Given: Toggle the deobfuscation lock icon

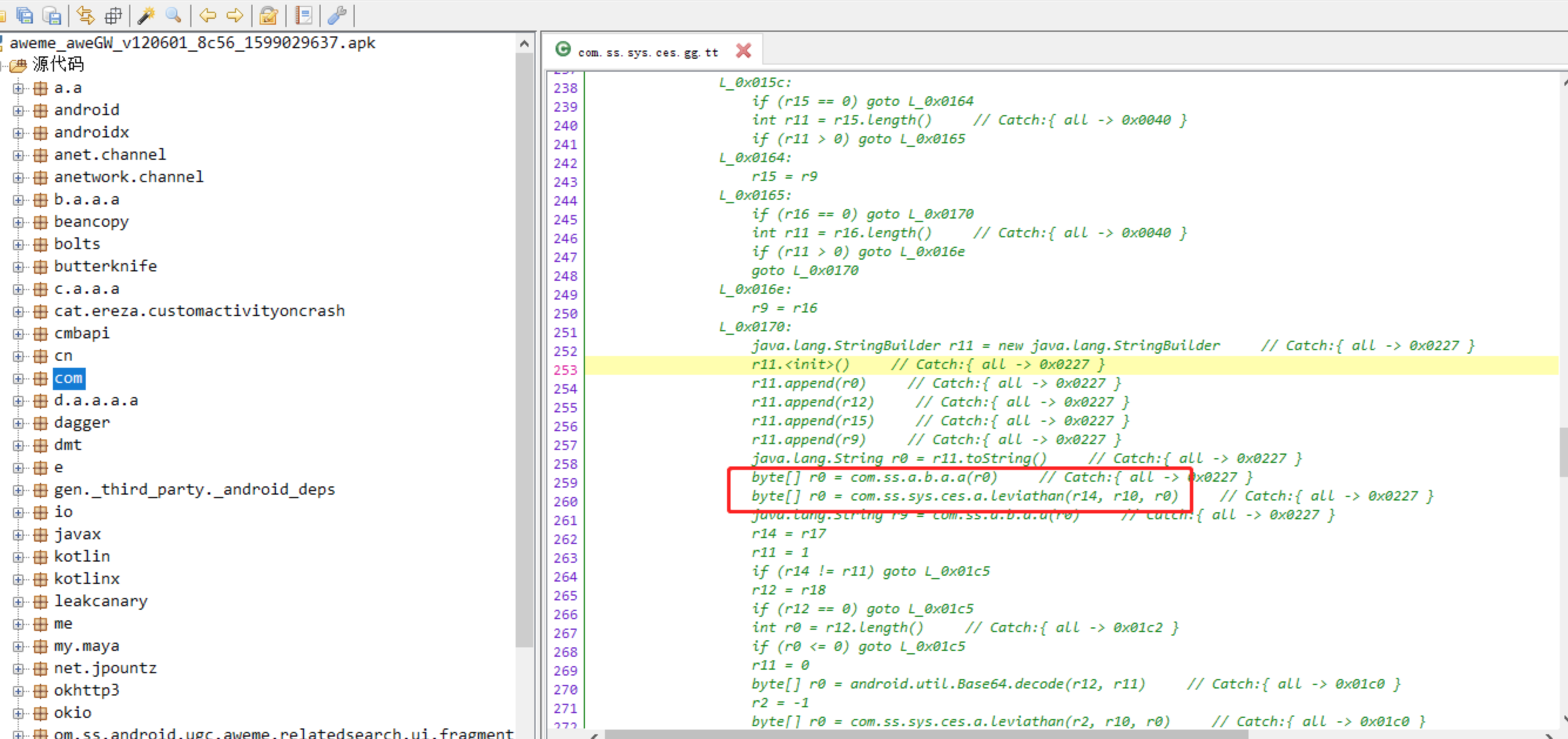Looking at the screenshot, I should pyautogui.click(x=268, y=15).
